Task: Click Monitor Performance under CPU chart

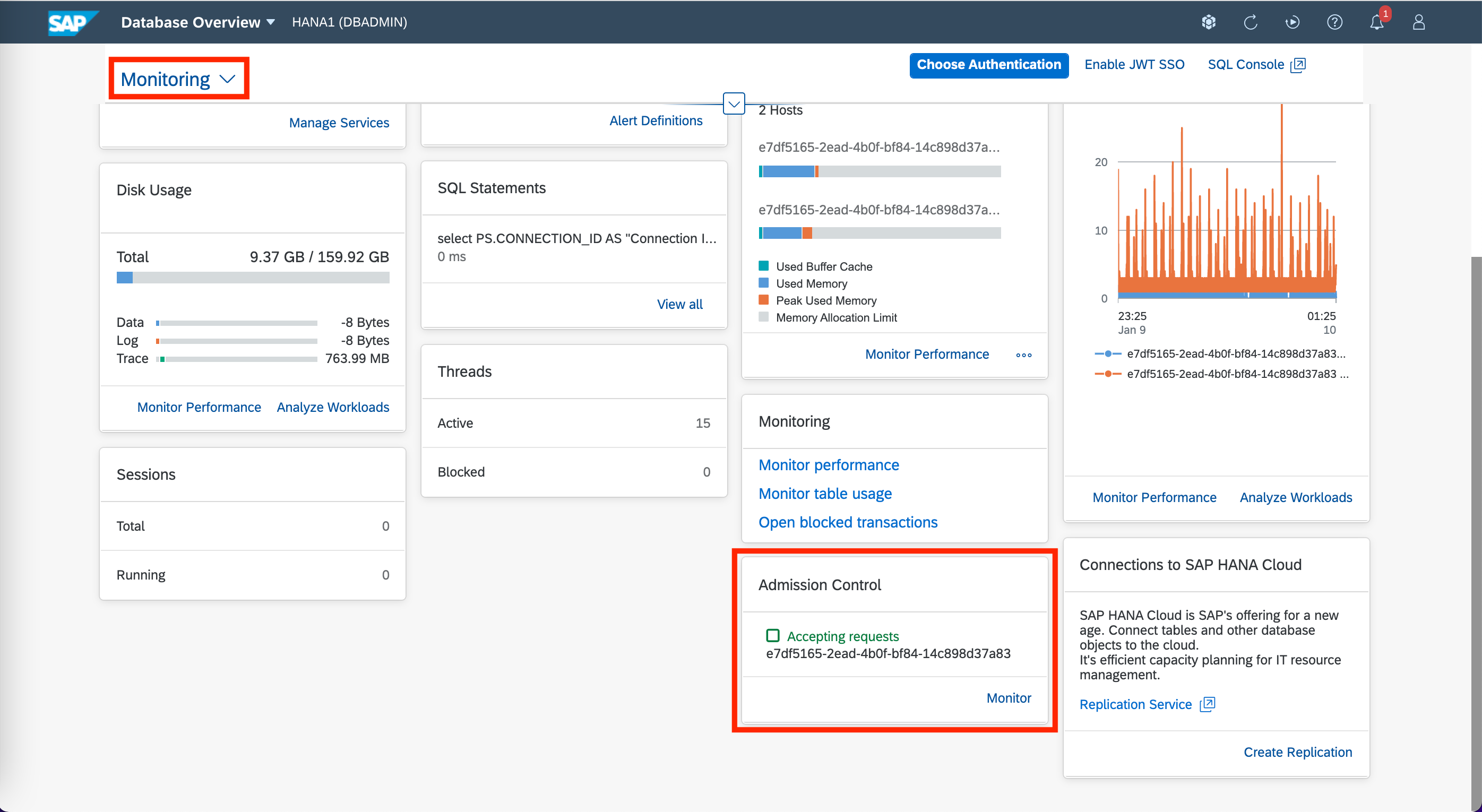Action: pos(1154,497)
